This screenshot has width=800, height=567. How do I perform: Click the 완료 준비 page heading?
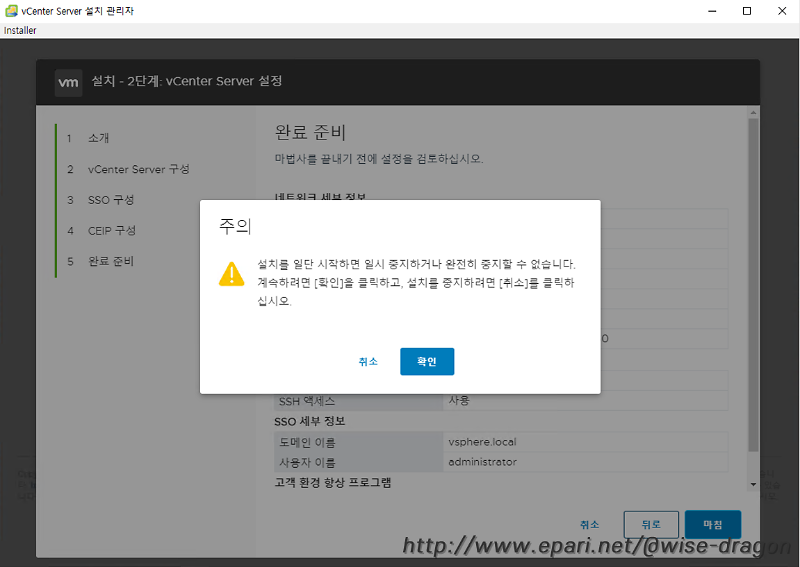310,132
